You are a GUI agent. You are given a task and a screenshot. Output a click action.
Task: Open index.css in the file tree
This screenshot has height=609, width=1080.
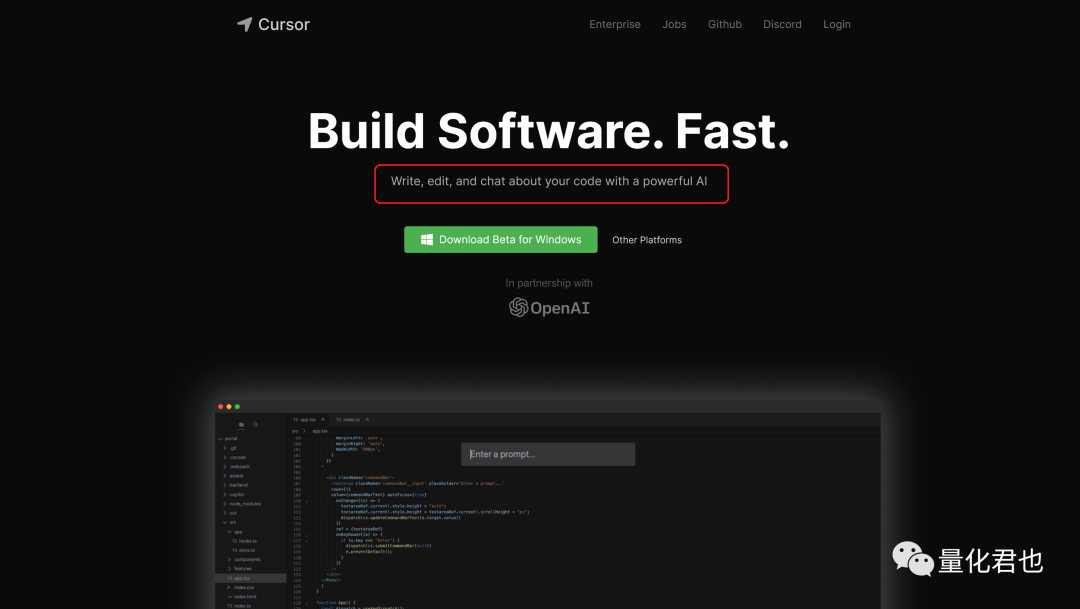click(240, 588)
